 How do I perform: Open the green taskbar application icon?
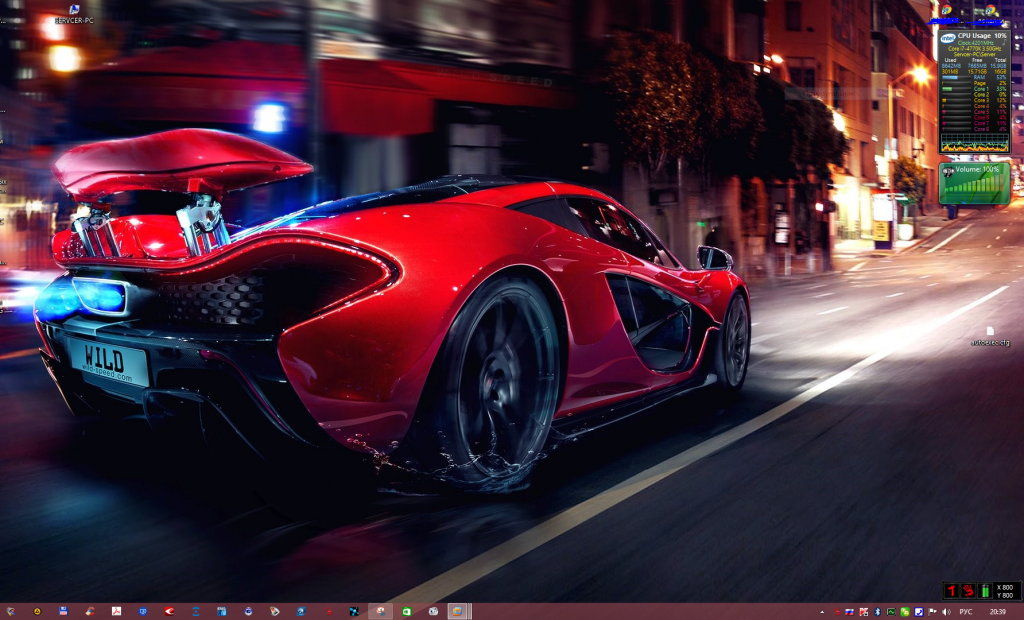pos(407,611)
